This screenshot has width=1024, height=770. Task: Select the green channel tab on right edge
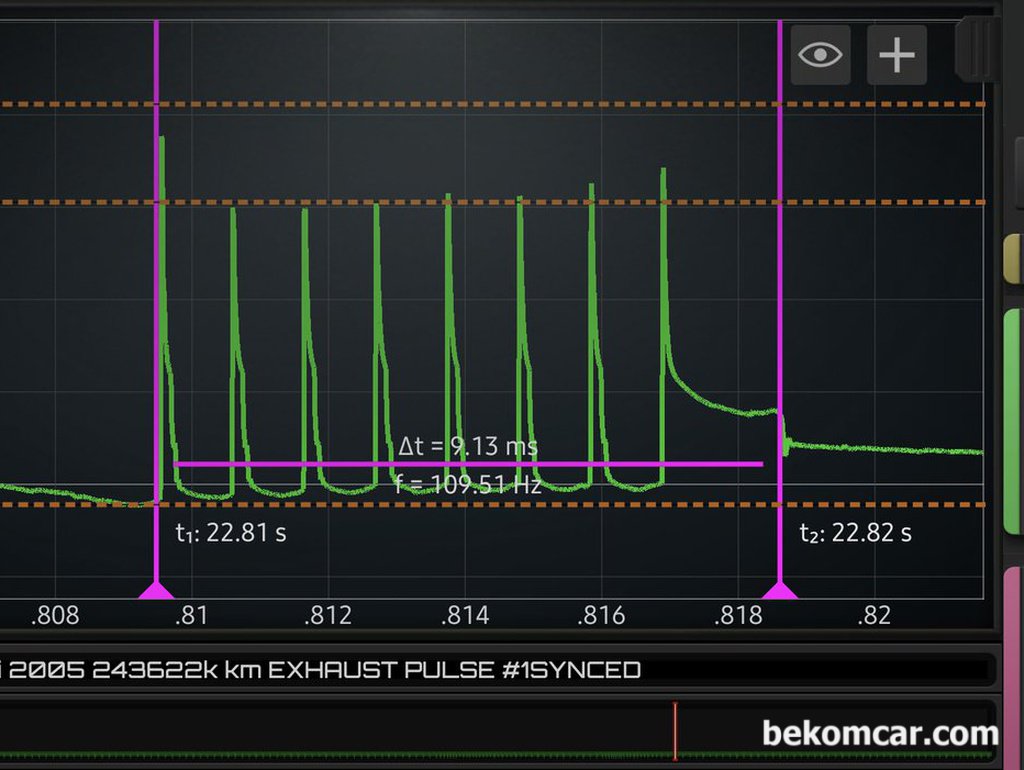pyautogui.click(x=1012, y=420)
